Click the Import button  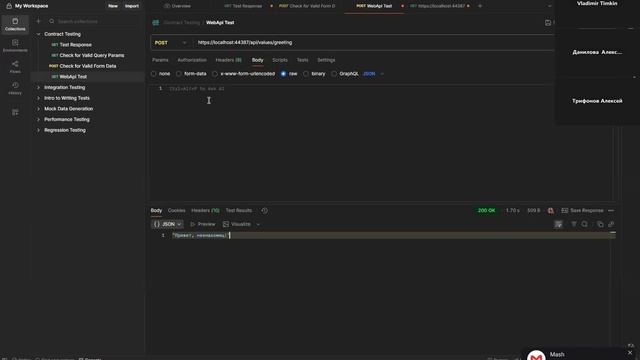tap(131, 6)
